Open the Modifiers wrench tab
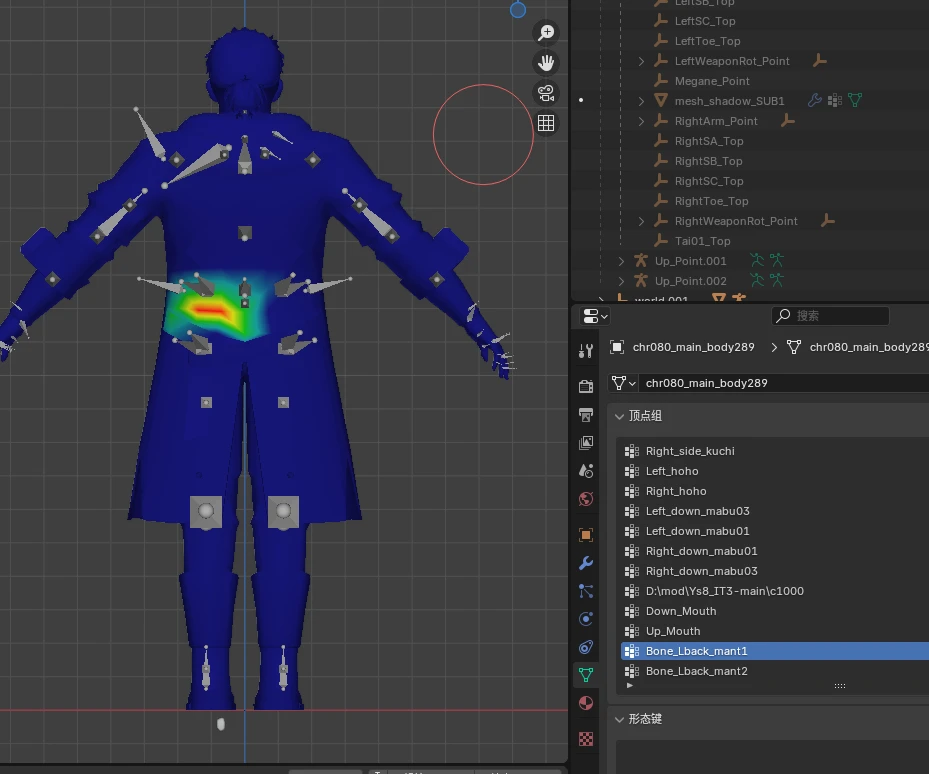Viewport: 929px width, 774px height. (586, 562)
